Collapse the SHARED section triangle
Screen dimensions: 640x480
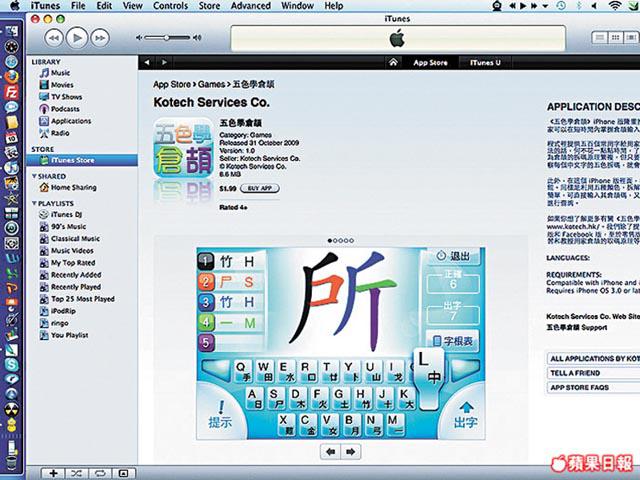point(34,176)
